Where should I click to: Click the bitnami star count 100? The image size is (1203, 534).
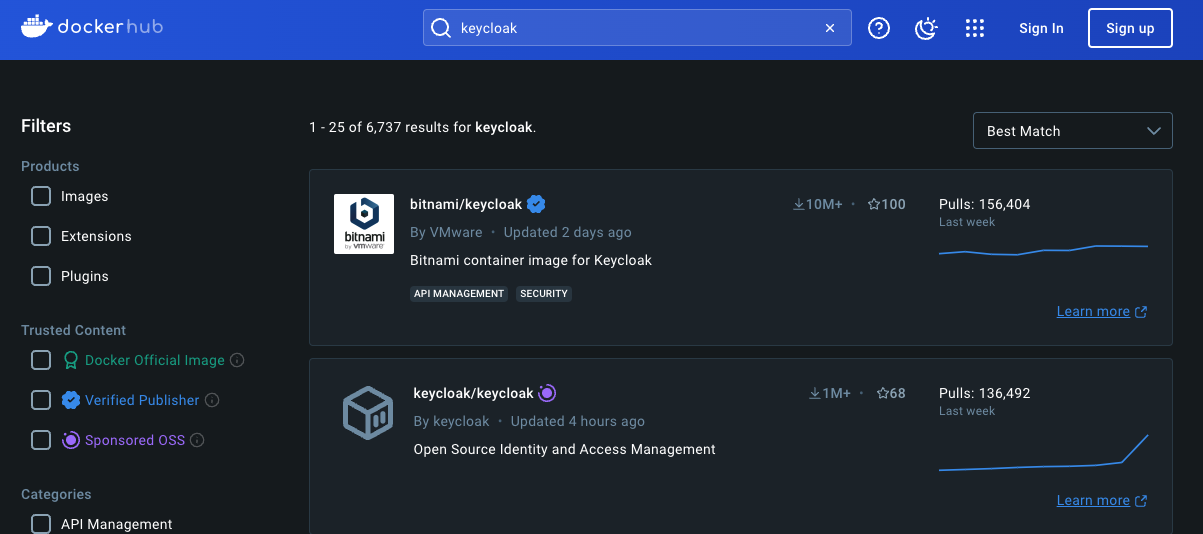click(886, 204)
